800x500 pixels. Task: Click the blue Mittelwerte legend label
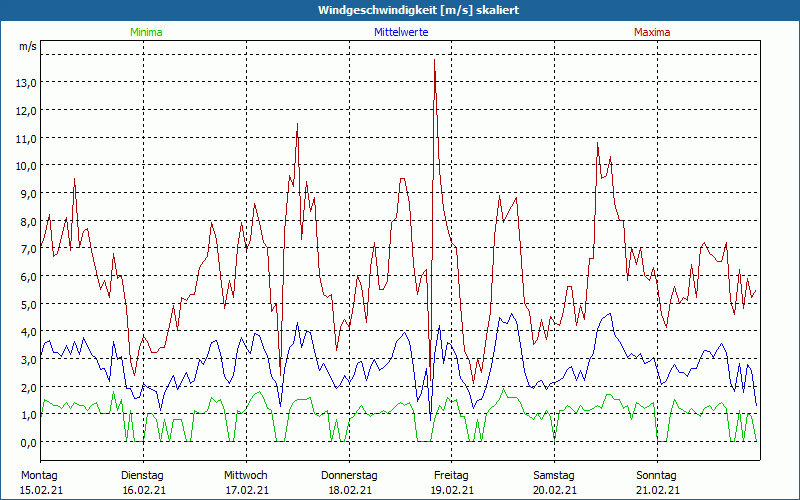(x=401, y=32)
